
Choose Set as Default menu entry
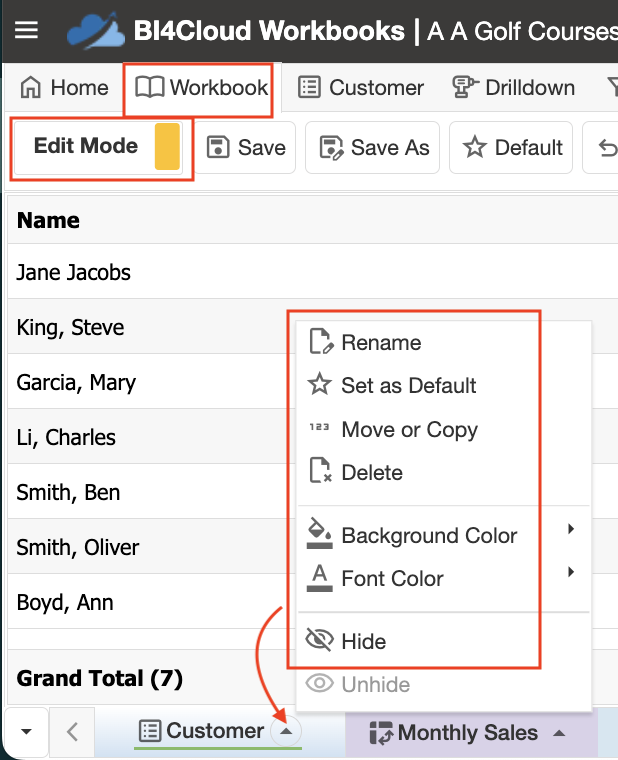(444, 386)
